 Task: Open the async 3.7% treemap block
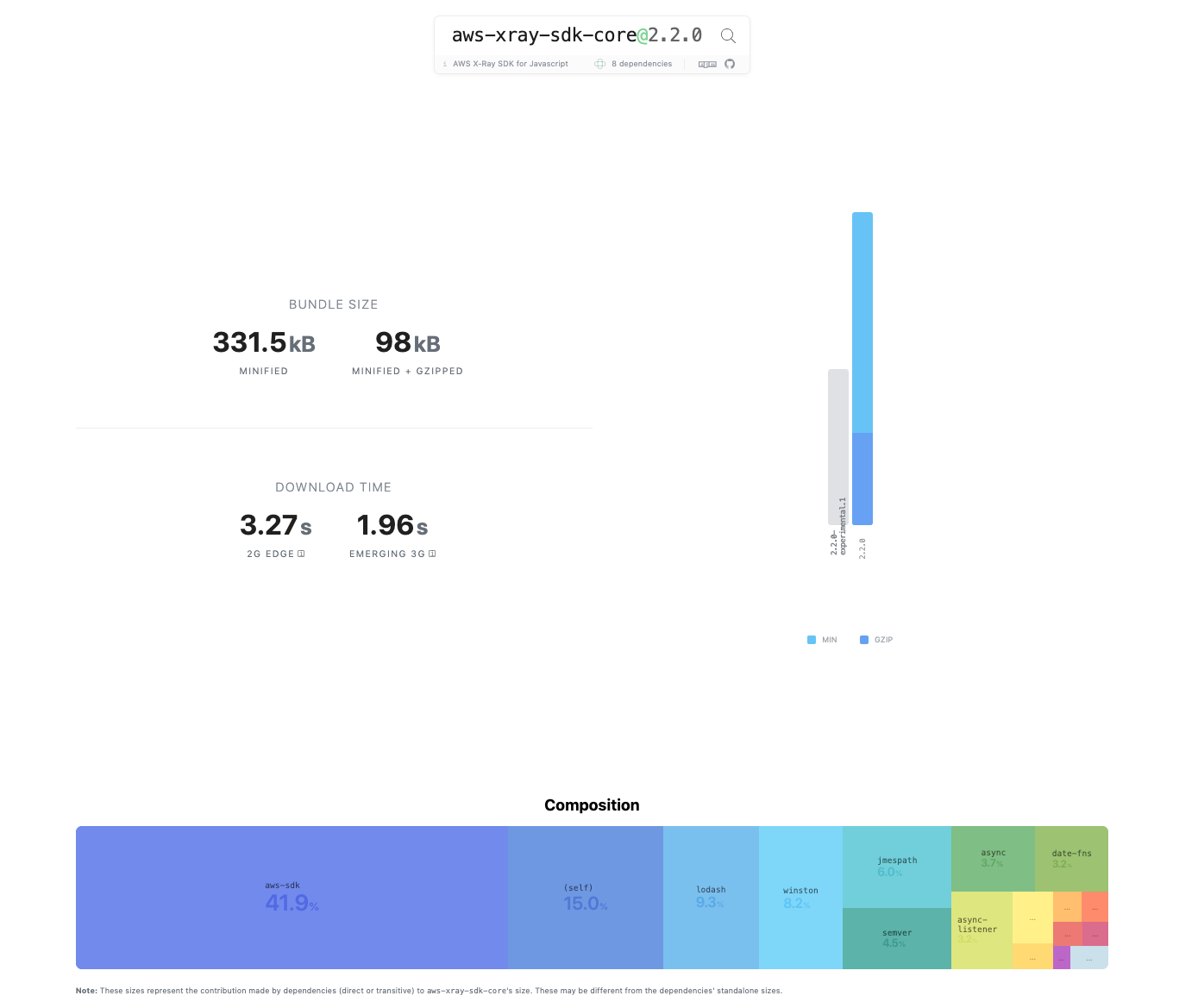(993, 859)
